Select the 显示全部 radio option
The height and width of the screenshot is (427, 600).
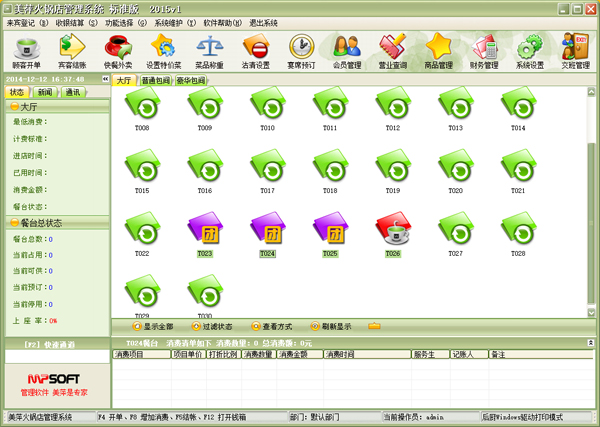(x=137, y=326)
